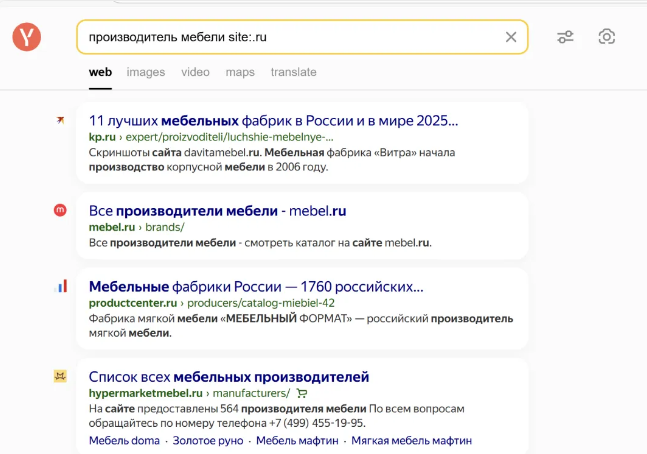Switch to the video tab
The width and height of the screenshot is (647, 454).
(195, 72)
